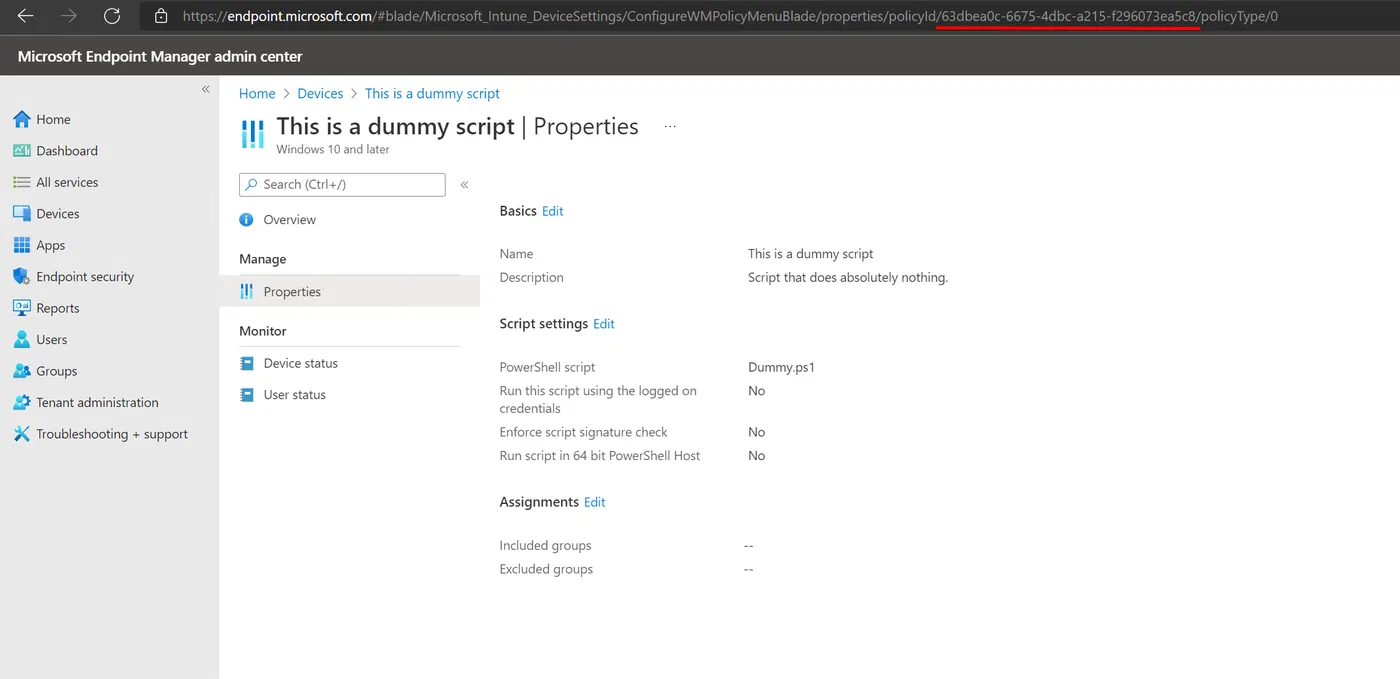Click the Device status notebook icon
This screenshot has width=1400, height=679.
click(x=247, y=363)
